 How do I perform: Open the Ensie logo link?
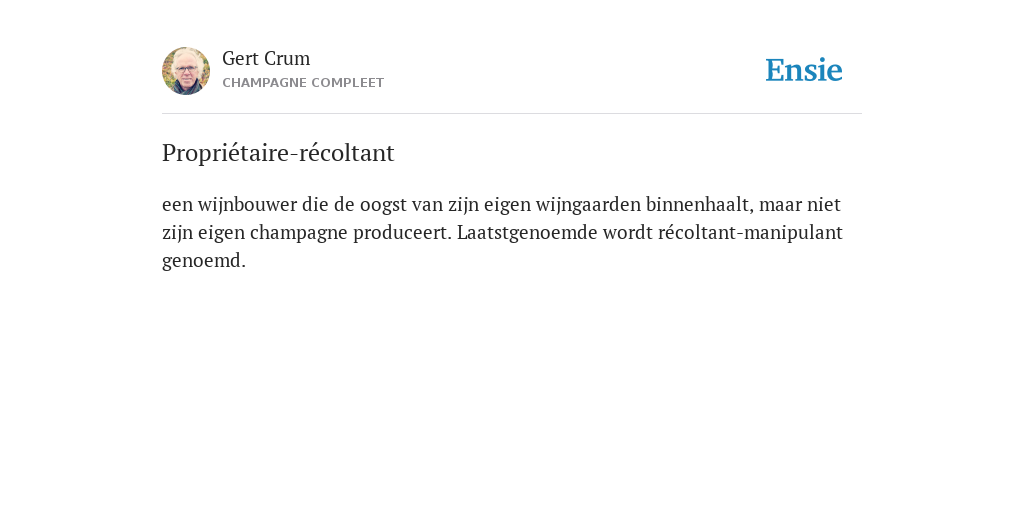[x=804, y=70]
